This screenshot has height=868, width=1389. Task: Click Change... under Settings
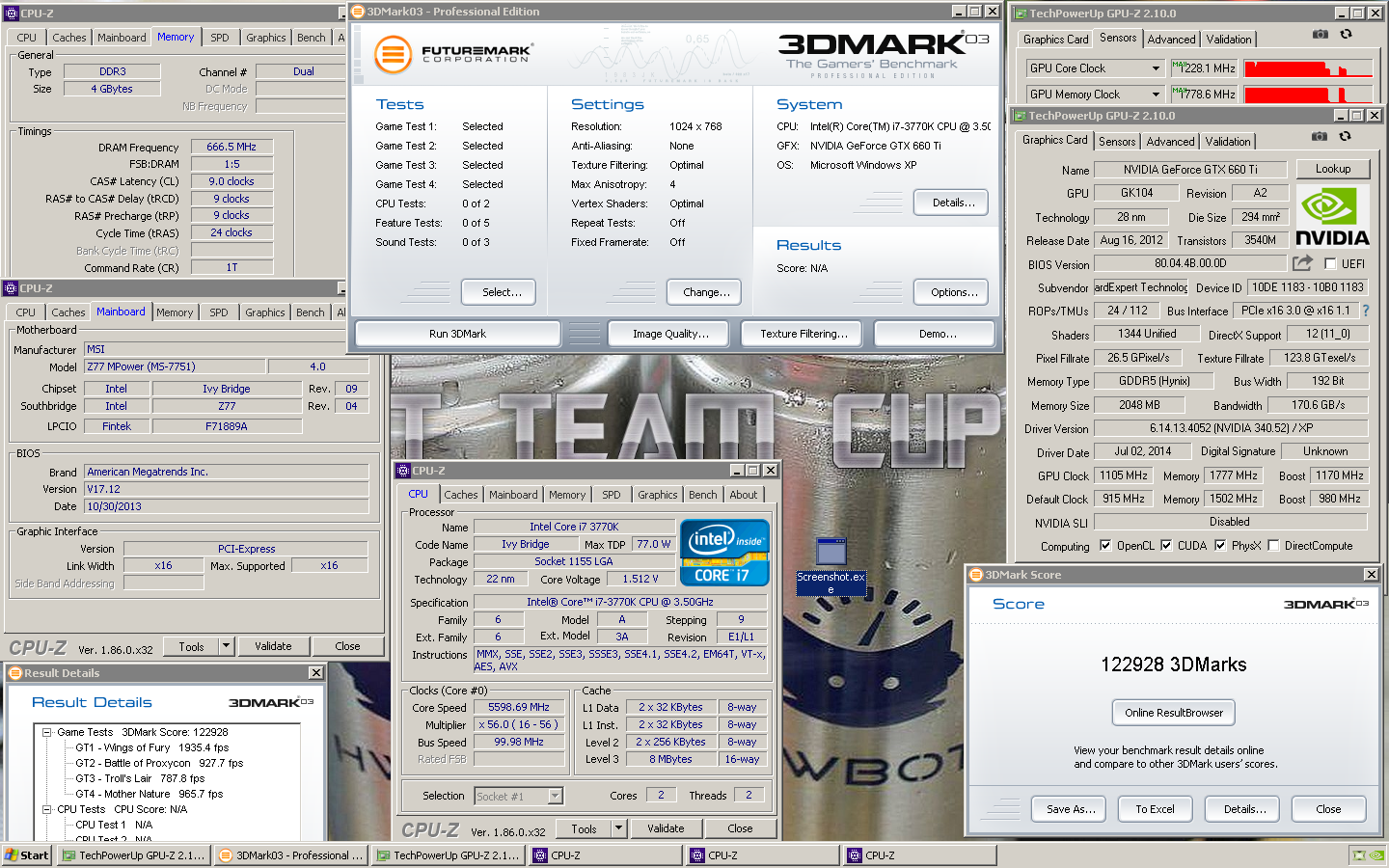(x=706, y=292)
